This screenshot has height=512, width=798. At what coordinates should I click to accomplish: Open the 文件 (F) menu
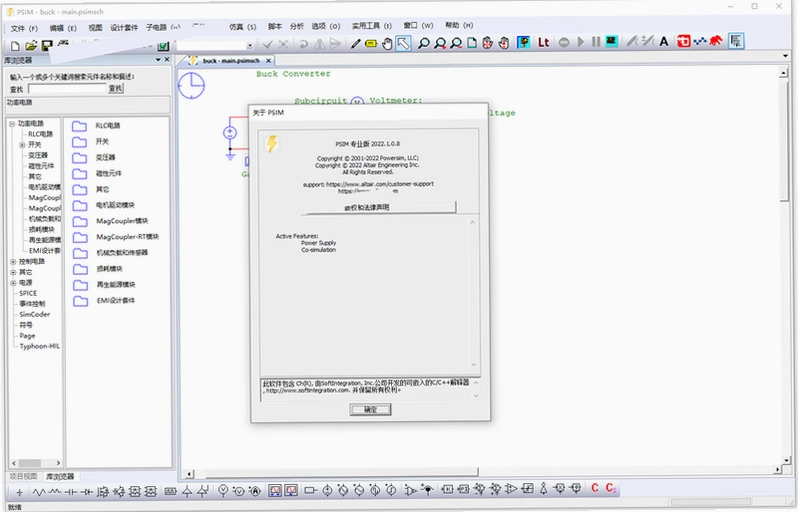click(x=24, y=29)
